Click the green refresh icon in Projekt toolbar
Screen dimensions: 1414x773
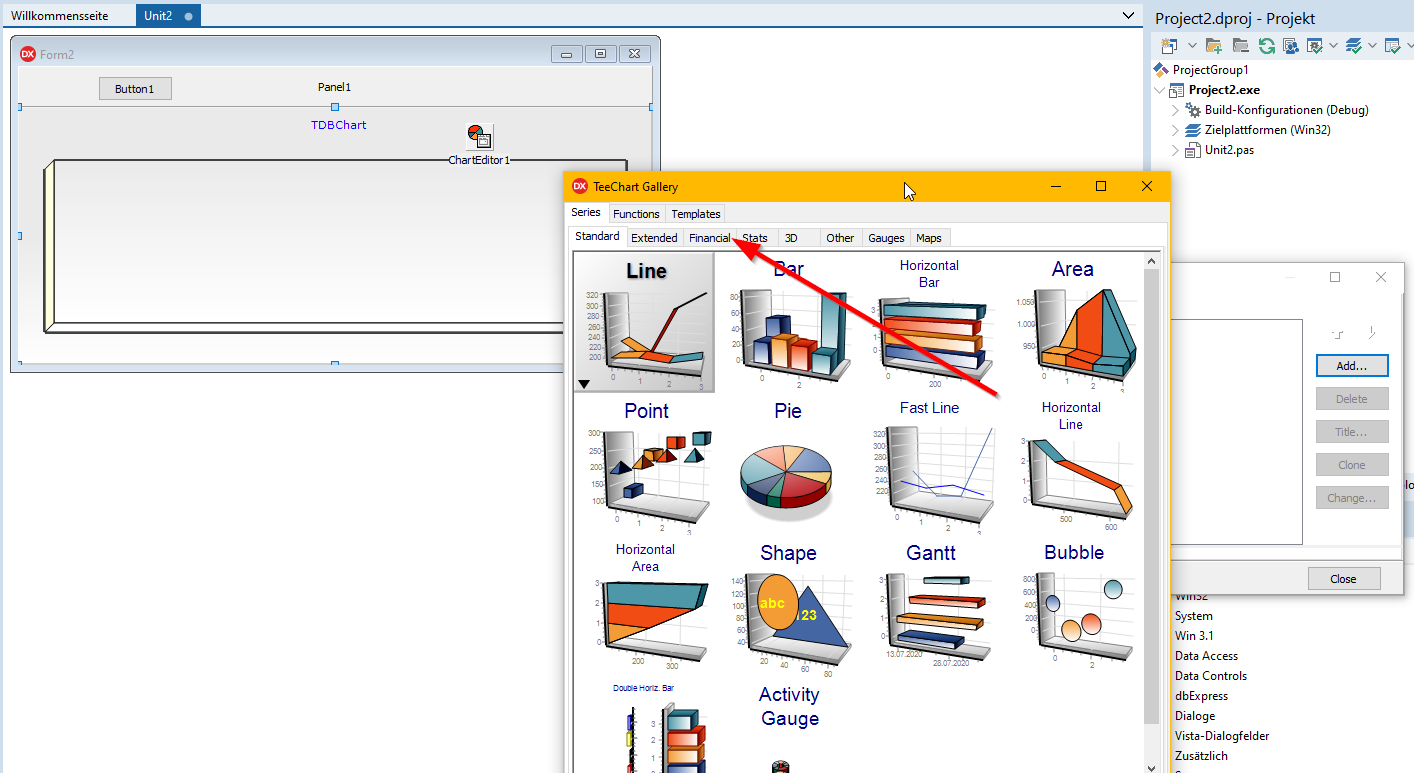1266,46
